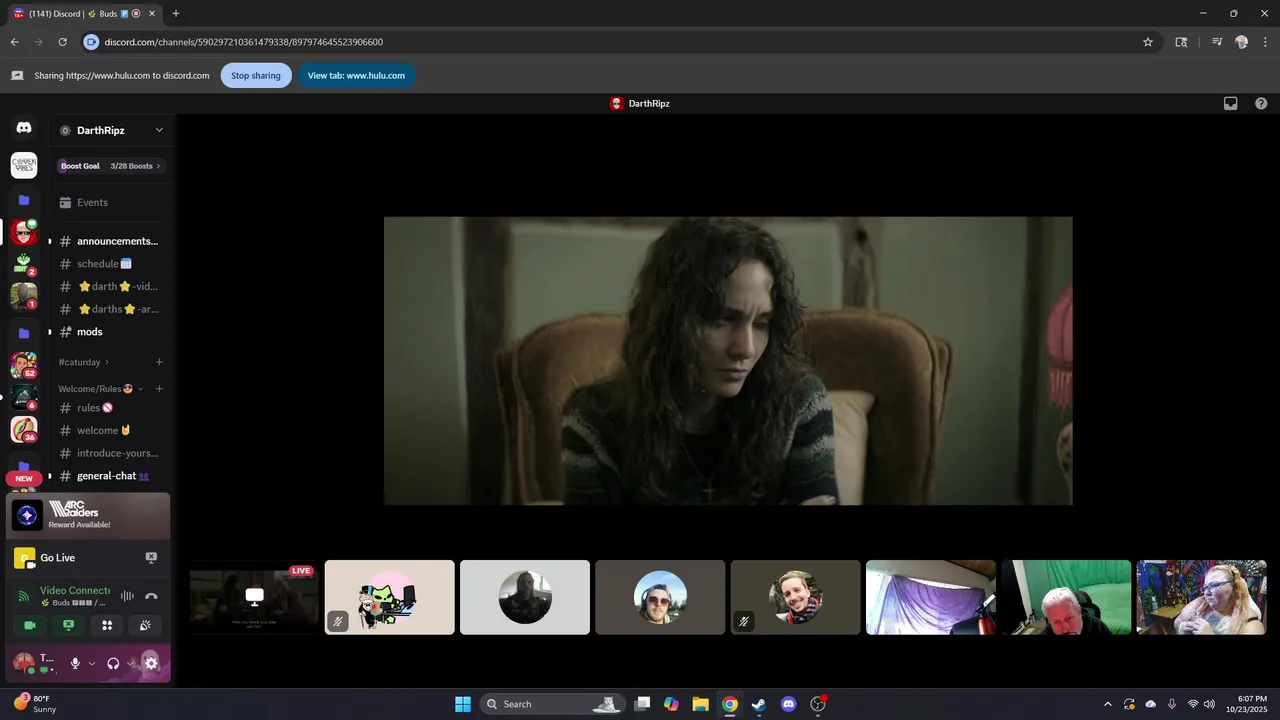Collapse the Welcome/Rules category
Viewport: 1280px width, 720px height.
[101, 389]
